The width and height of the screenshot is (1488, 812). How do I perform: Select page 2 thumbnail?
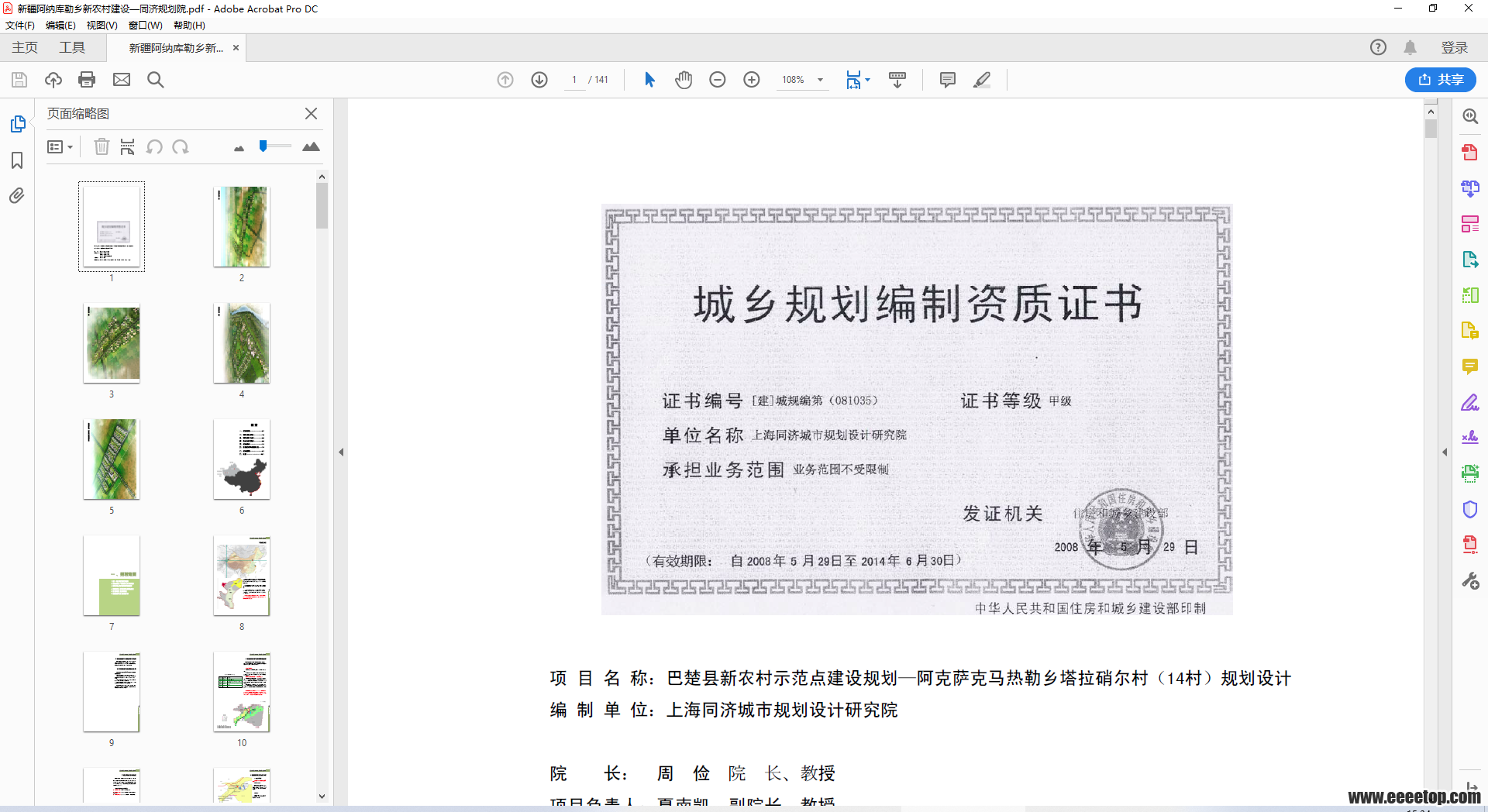(242, 227)
